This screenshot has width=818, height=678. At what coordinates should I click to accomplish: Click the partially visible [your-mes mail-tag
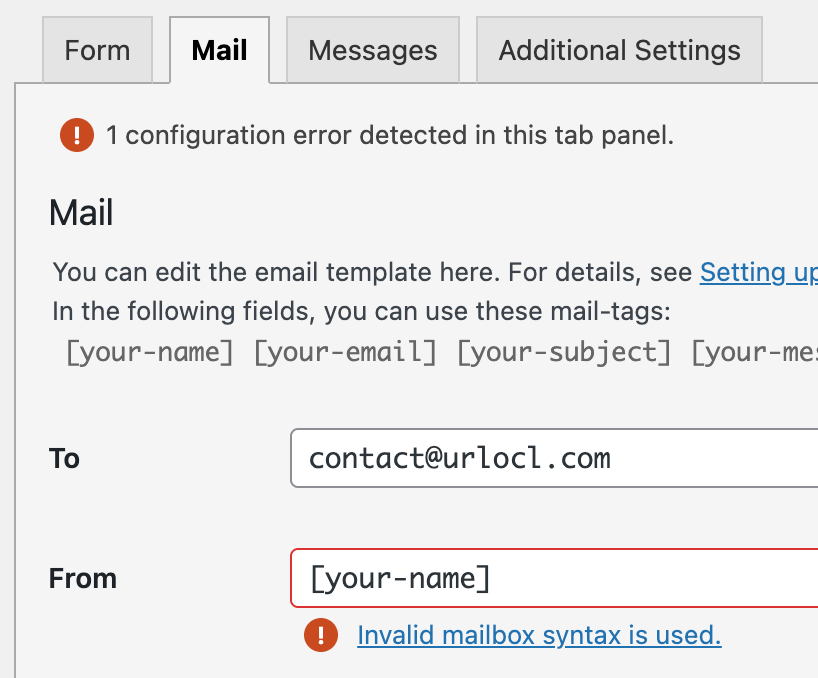(x=754, y=352)
